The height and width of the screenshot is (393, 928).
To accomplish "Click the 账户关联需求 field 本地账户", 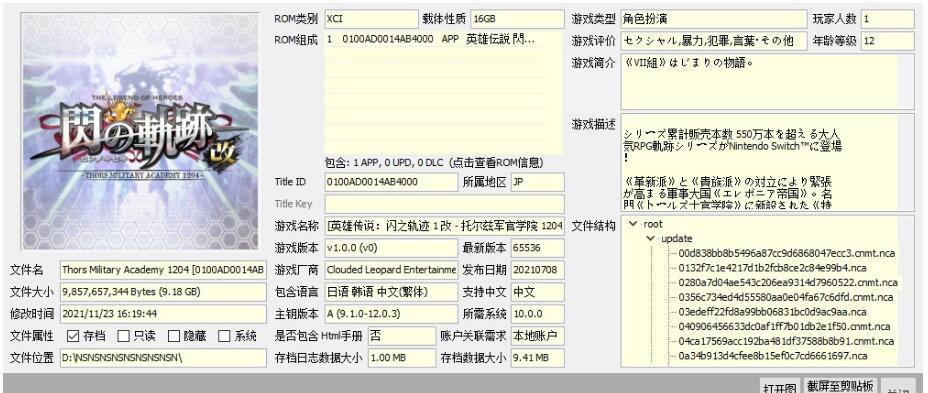I will coord(537,336).
